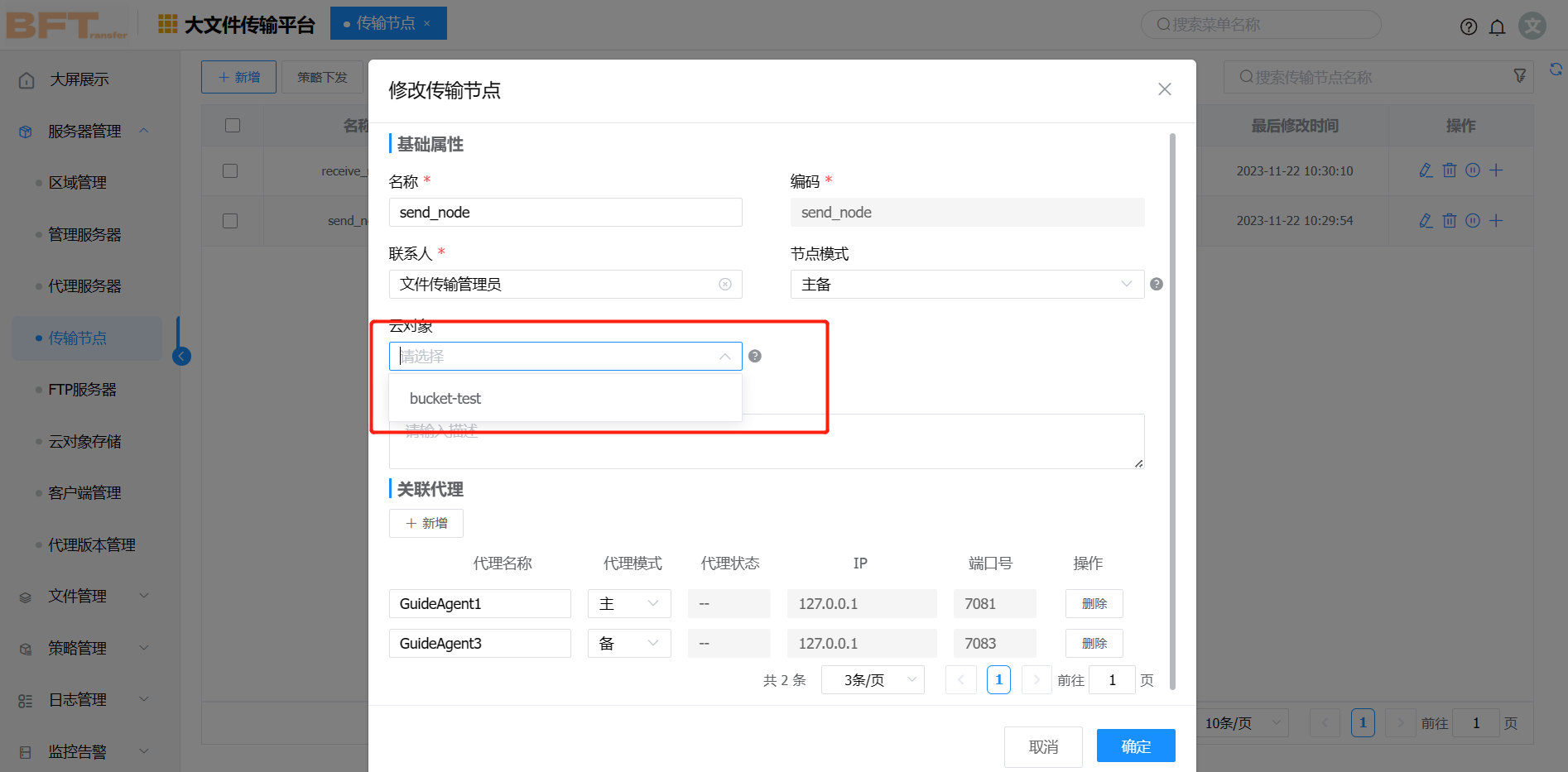Click 新增 under 关联代理
The width and height of the screenshot is (1568, 772).
[426, 523]
